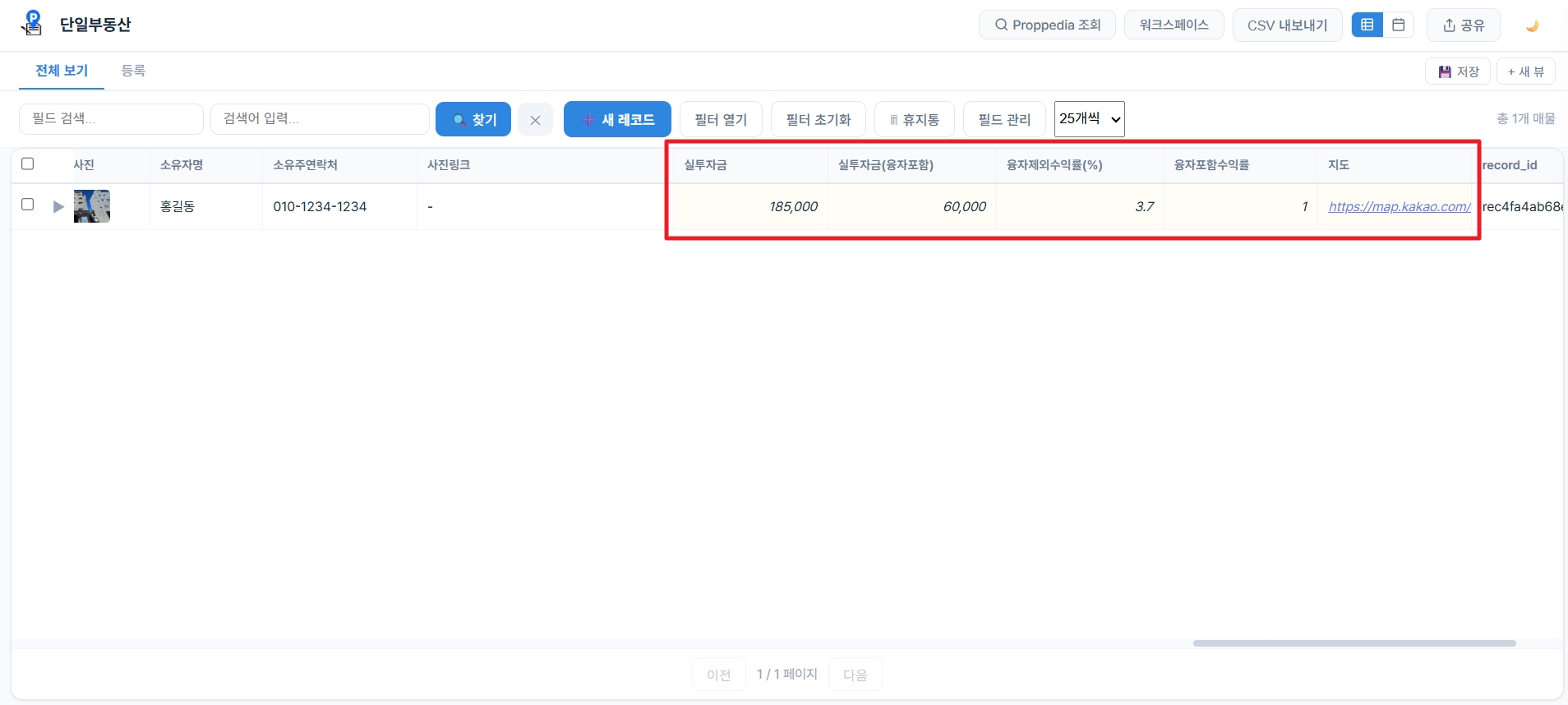Toggle dark mode moon icon
This screenshot has width=1568, height=705.
1532,25
